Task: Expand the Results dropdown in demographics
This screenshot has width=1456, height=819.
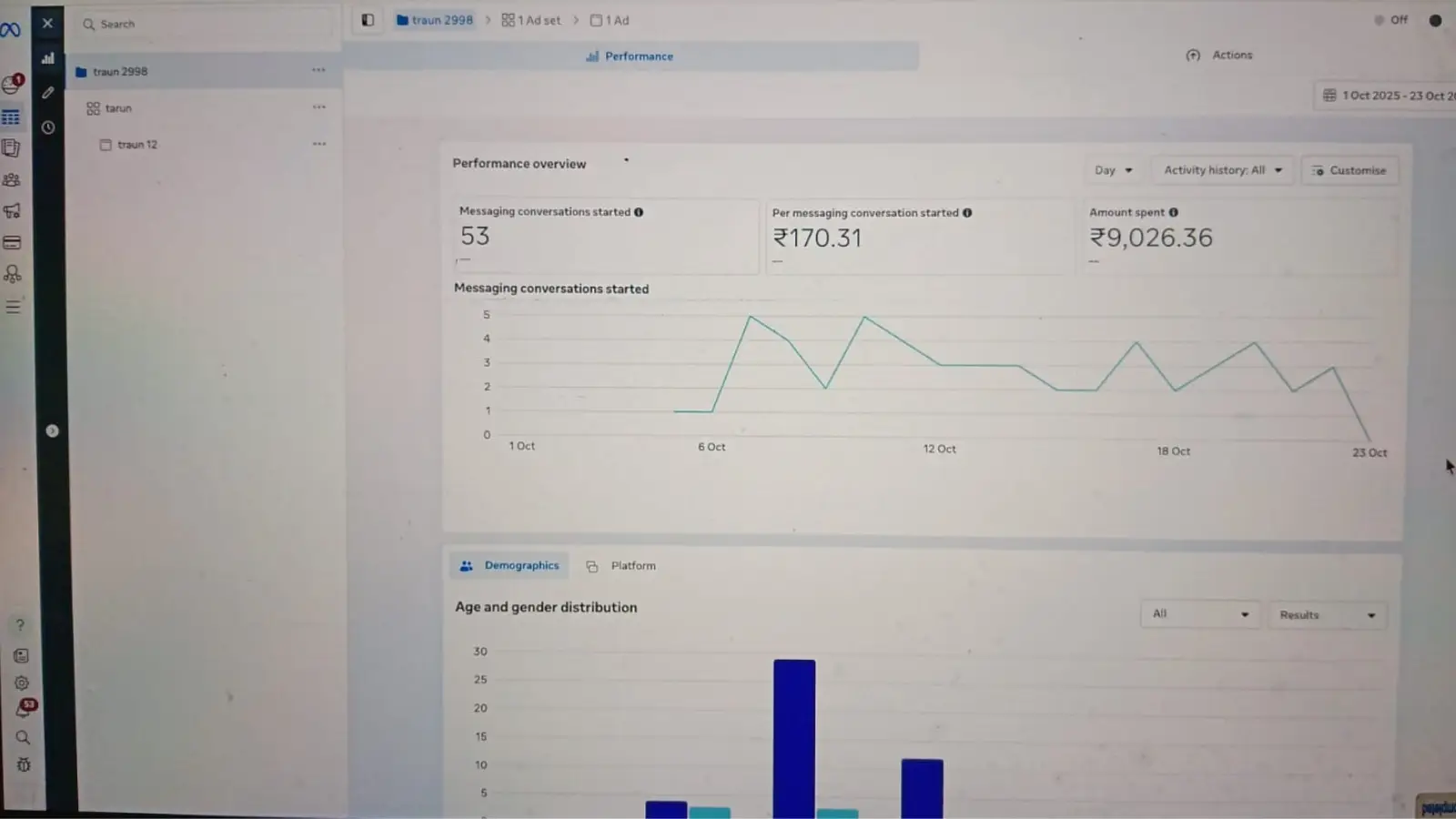Action: (1326, 615)
